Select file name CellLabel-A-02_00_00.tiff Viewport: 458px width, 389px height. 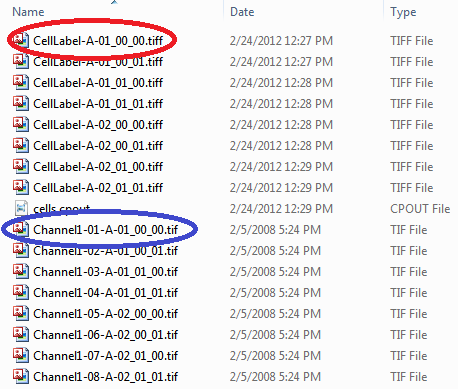[x=98, y=125]
